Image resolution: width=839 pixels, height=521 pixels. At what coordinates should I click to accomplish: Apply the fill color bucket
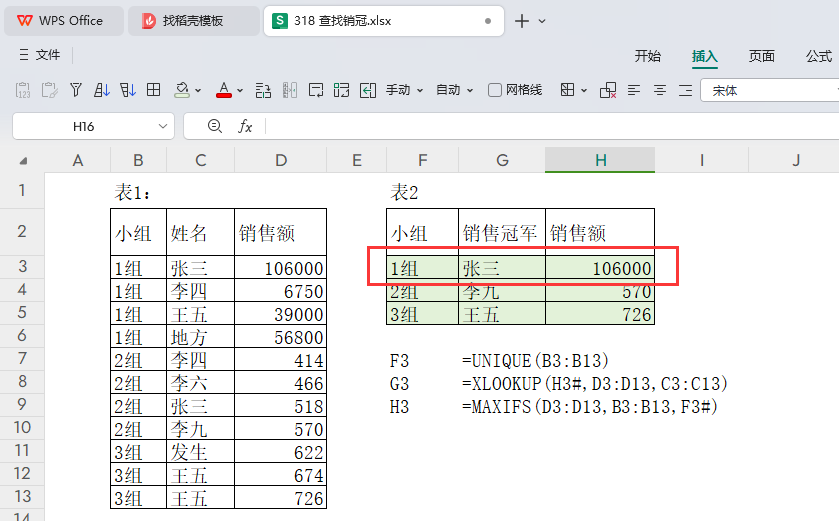coord(182,90)
